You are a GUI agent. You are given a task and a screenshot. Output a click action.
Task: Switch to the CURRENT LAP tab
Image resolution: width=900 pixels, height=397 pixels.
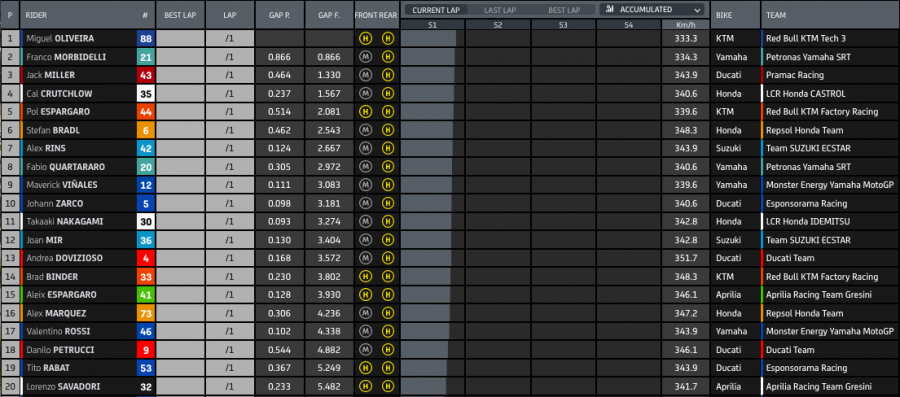pyautogui.click(x=437, y=10)
